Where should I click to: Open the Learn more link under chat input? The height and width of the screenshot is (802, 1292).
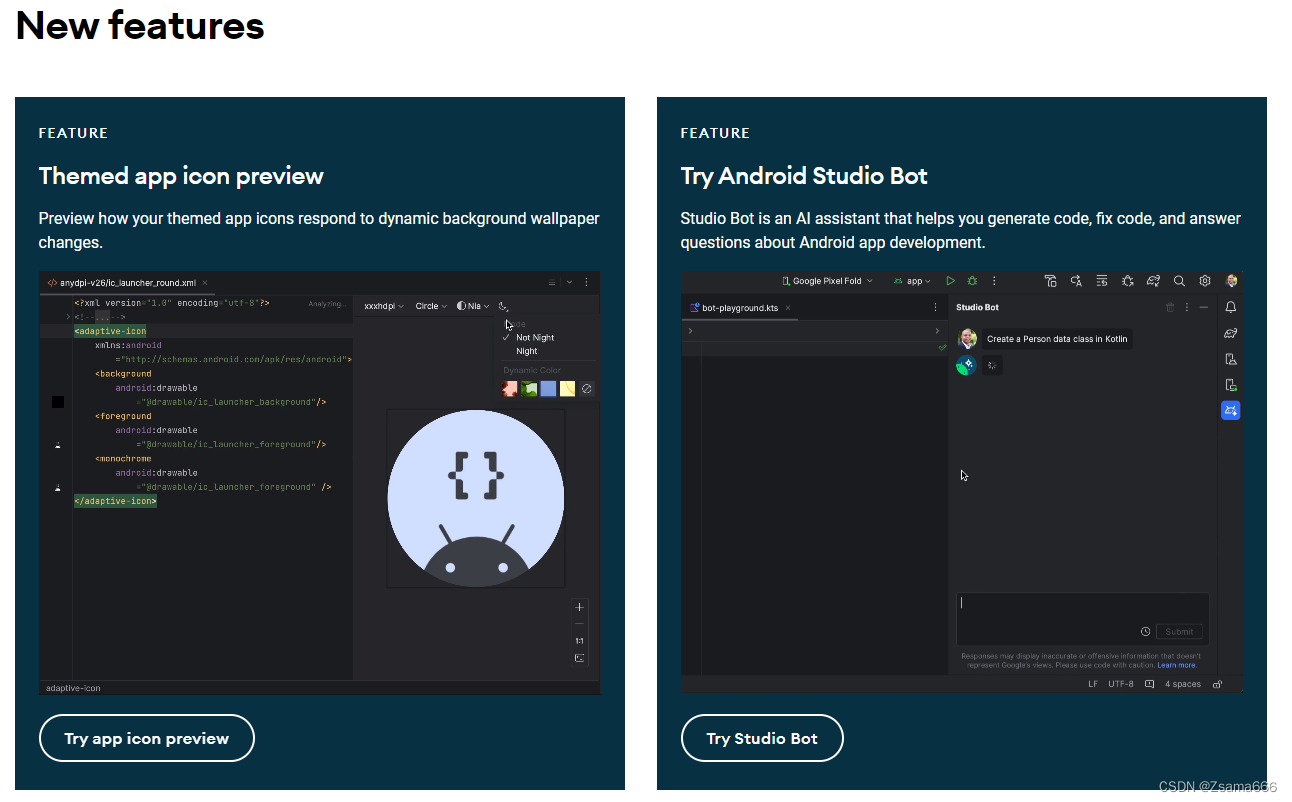1176,665
